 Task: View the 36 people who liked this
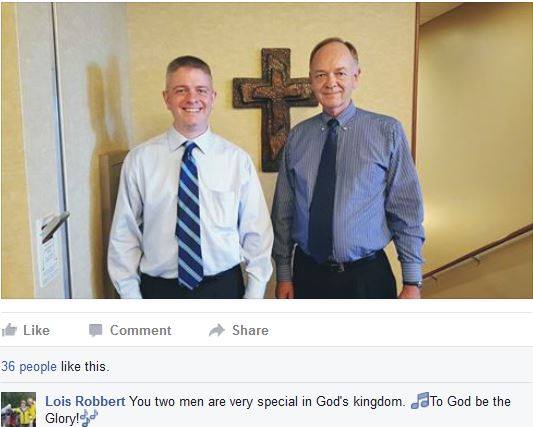[29, 366]
